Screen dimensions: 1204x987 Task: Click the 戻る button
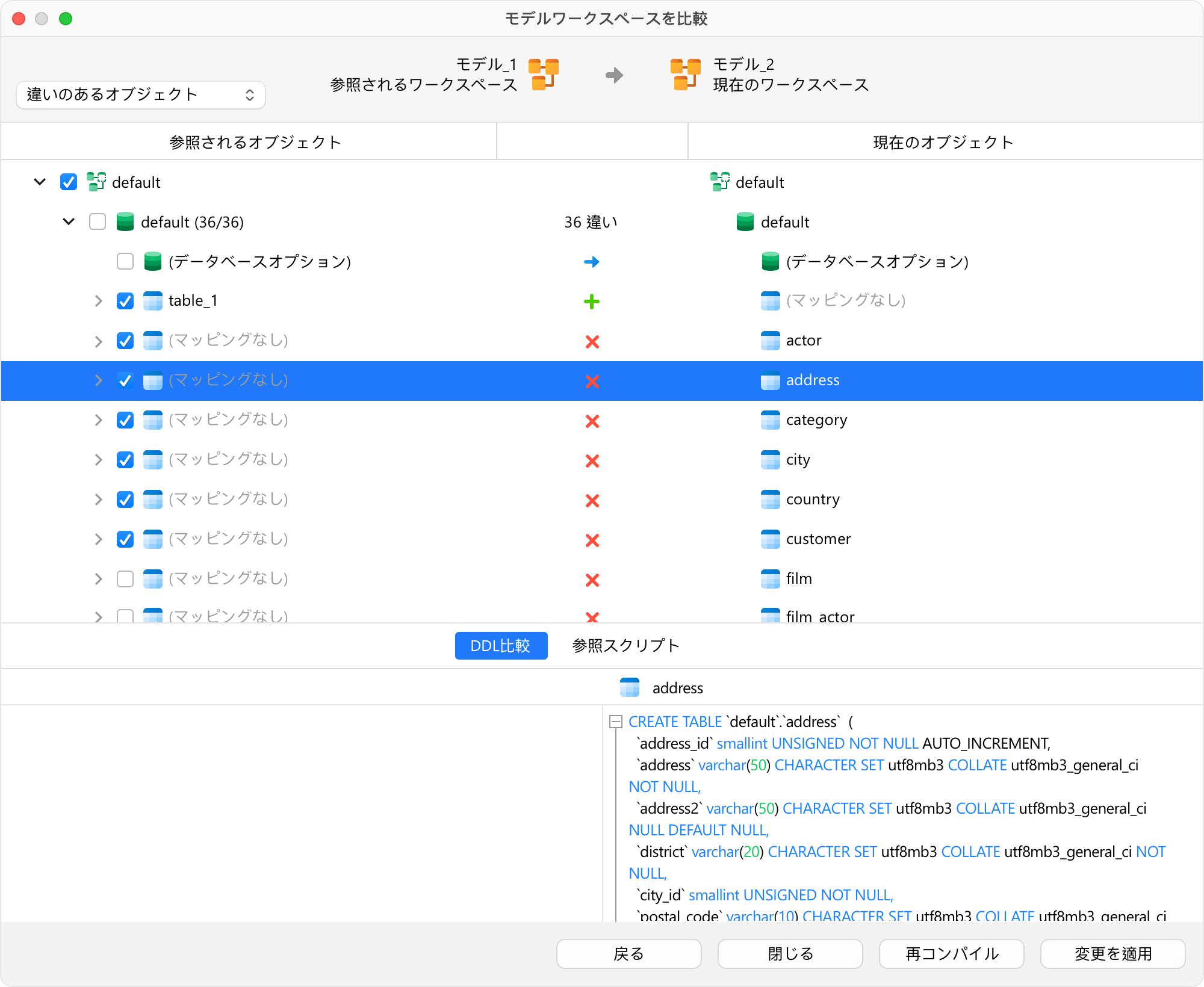click(628, 954)
